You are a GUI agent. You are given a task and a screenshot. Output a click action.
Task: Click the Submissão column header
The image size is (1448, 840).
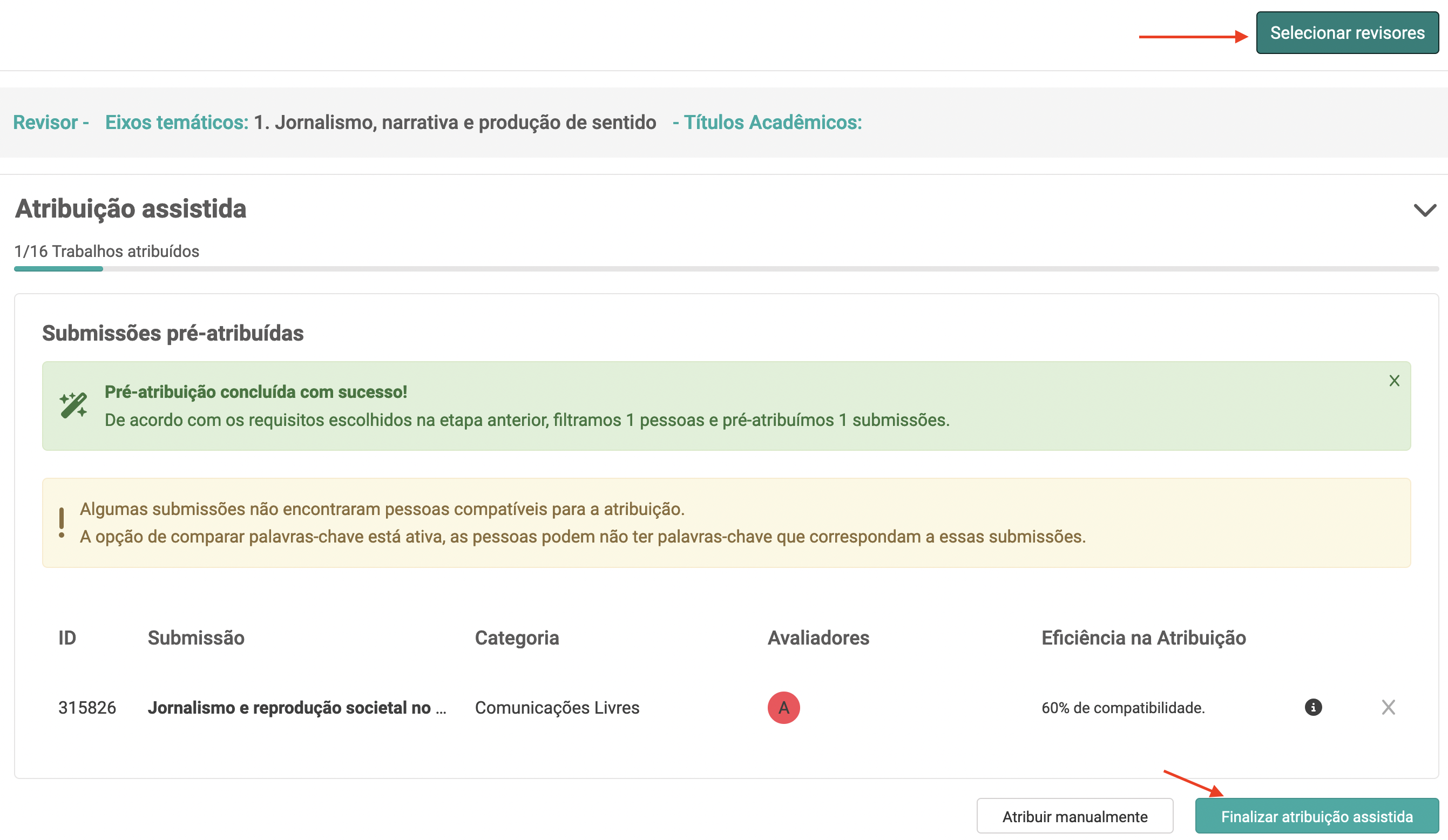(196, 638)
